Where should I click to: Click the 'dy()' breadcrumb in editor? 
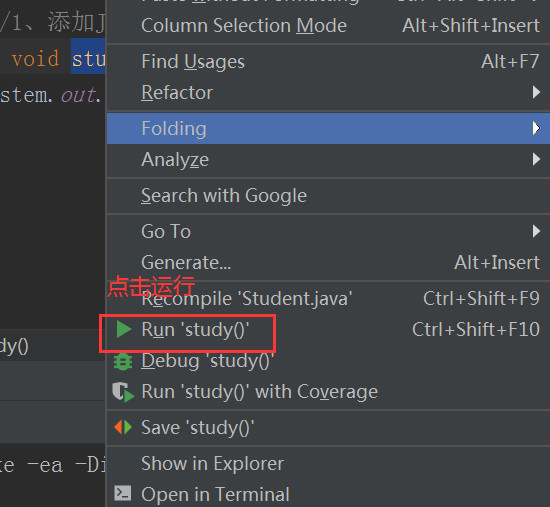[x=14, y=347]
